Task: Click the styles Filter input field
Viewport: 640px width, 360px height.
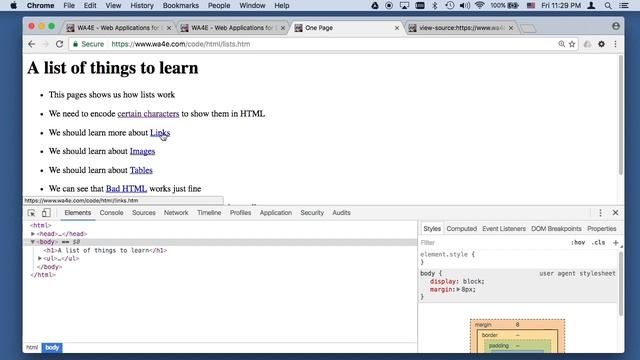Action: pyautogui.click(x=492, y=242)
